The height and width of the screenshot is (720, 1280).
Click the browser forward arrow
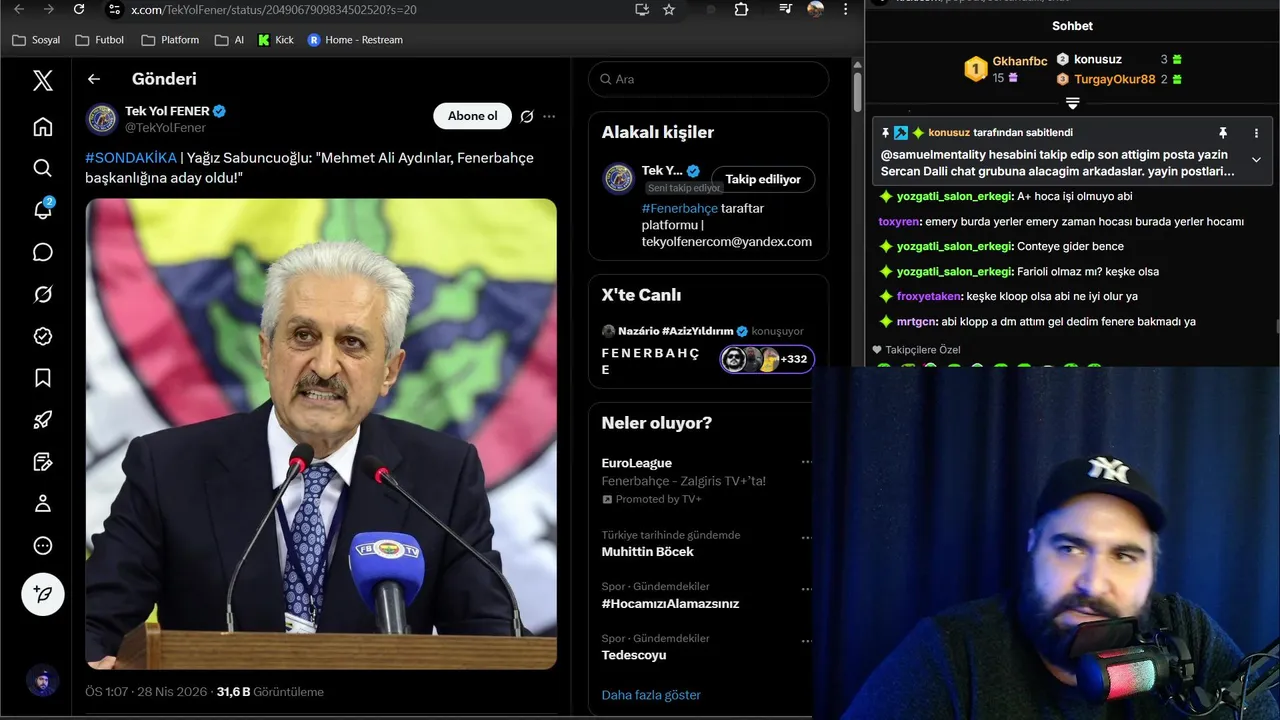tap(49, 9)
